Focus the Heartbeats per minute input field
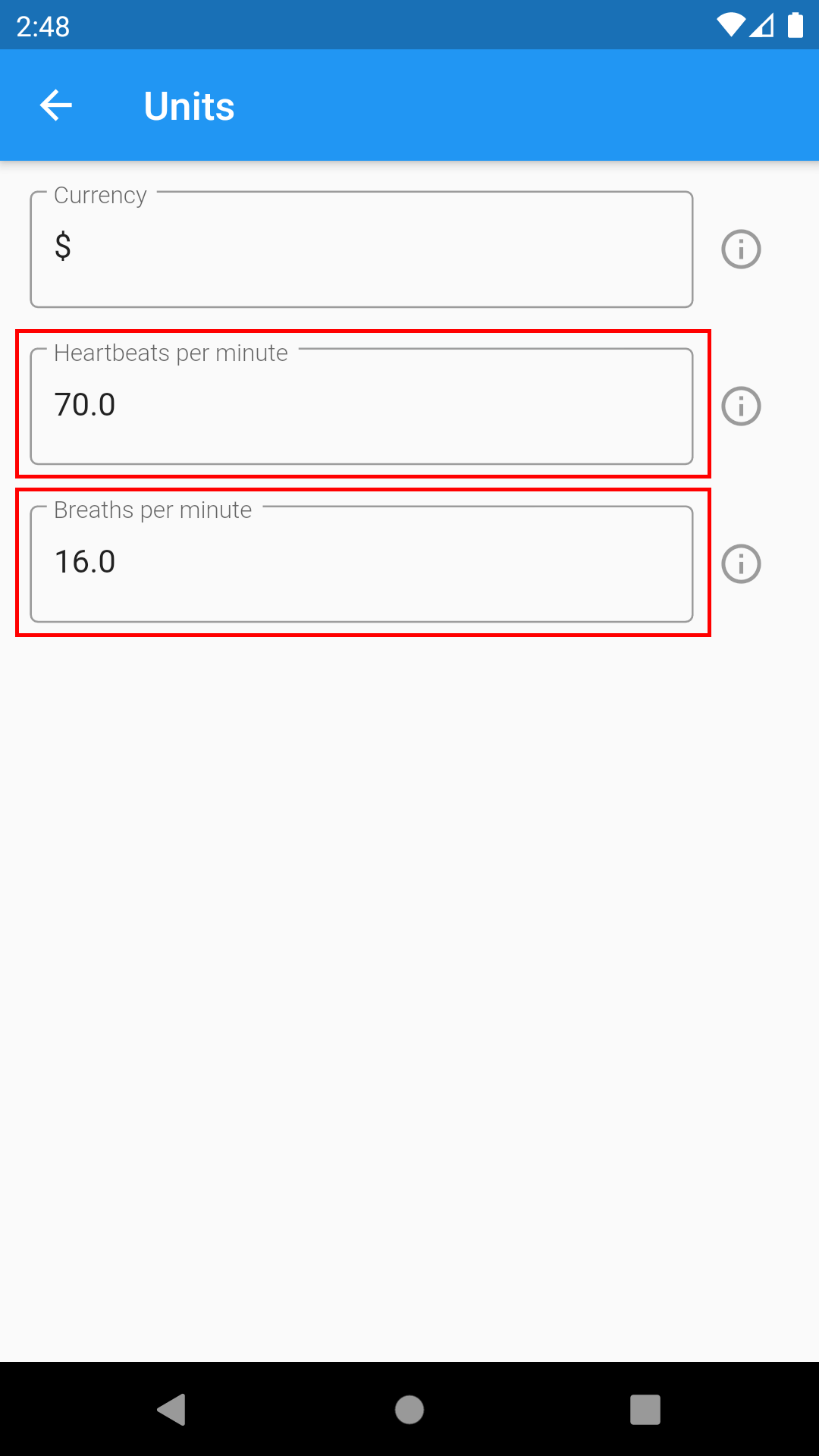 (361, 407)
